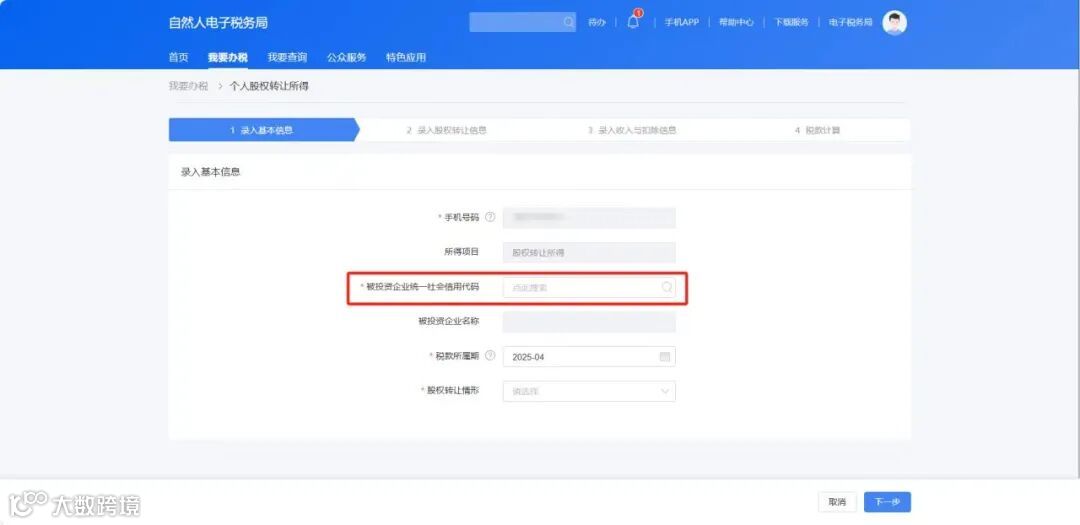Open 电子税务局 link
This screenshot has height=525, width=1080.
pos(851,23)
